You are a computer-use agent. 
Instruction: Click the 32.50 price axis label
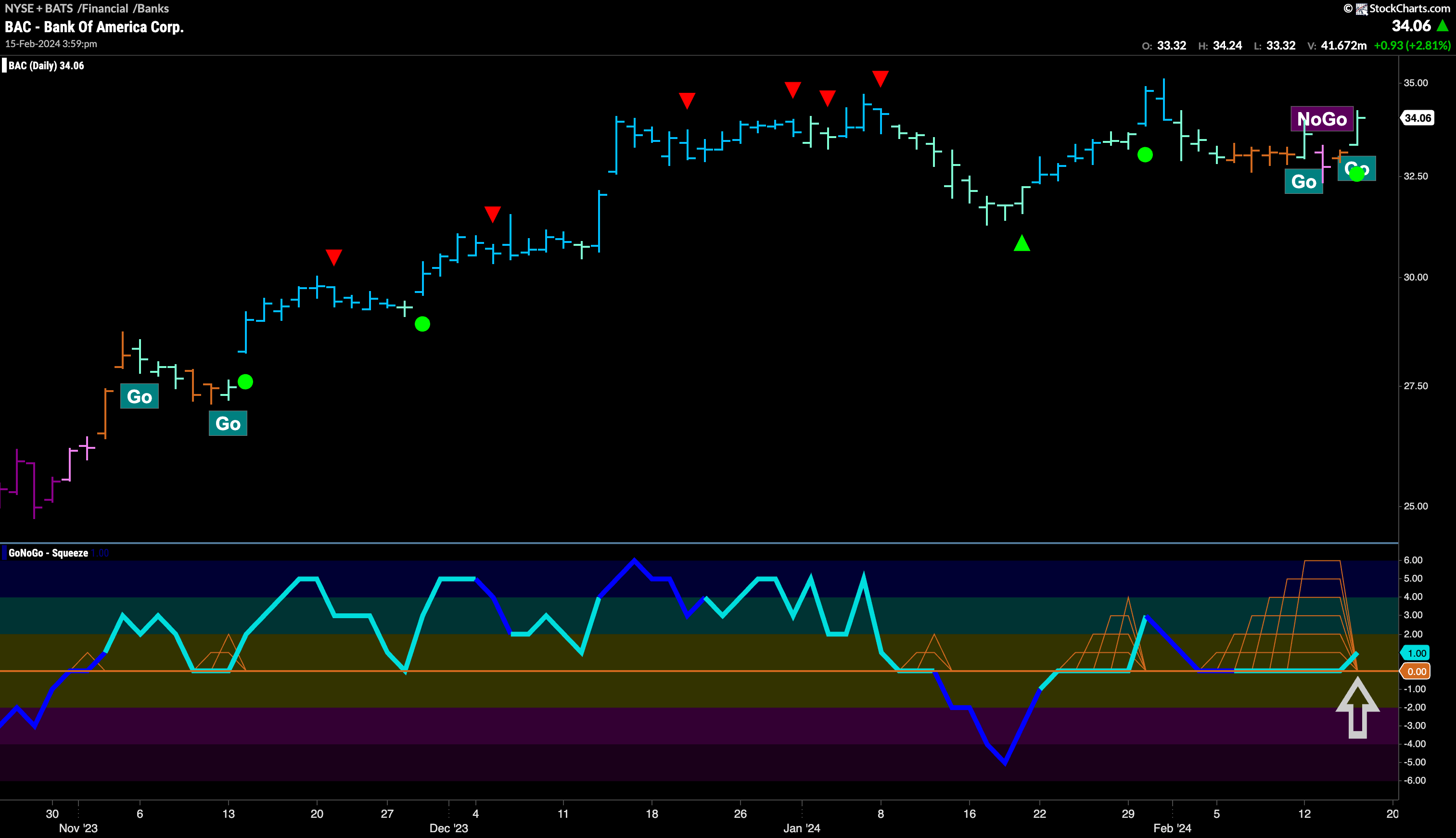1416,176
